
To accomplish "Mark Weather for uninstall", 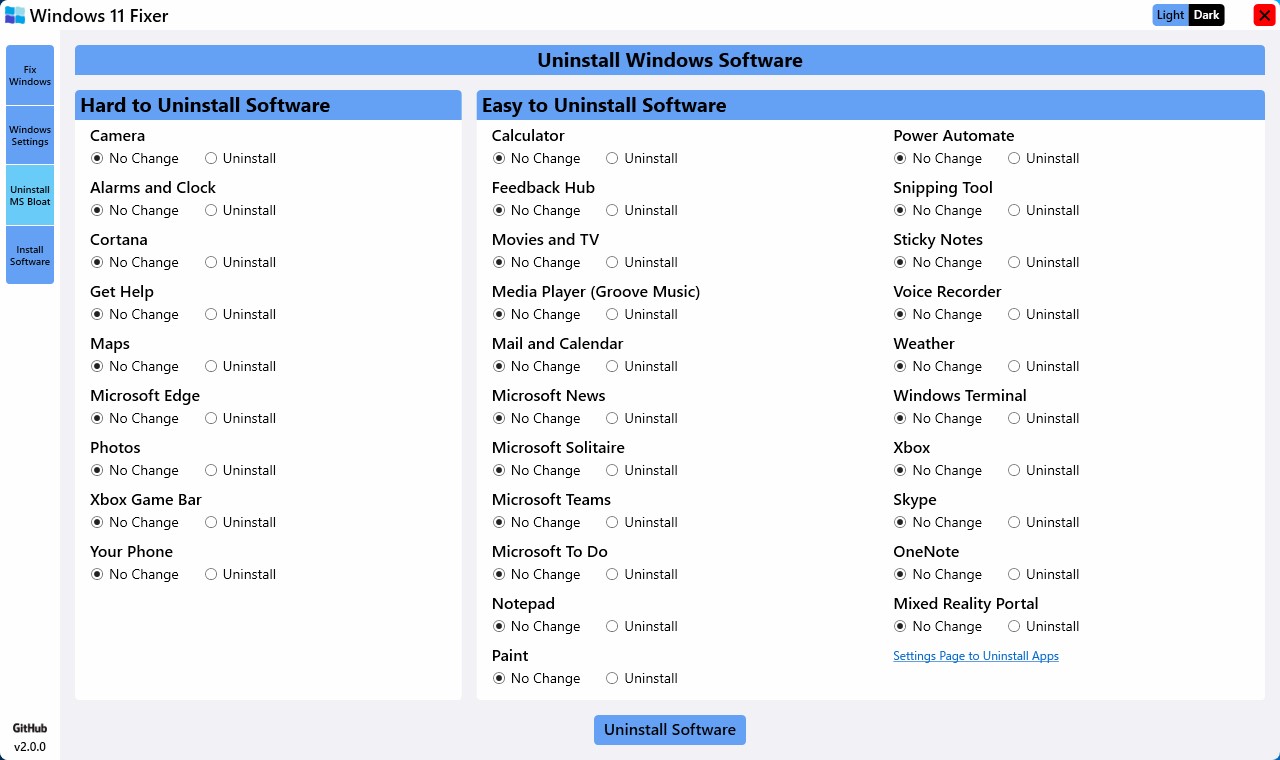I will [1014, 366].
